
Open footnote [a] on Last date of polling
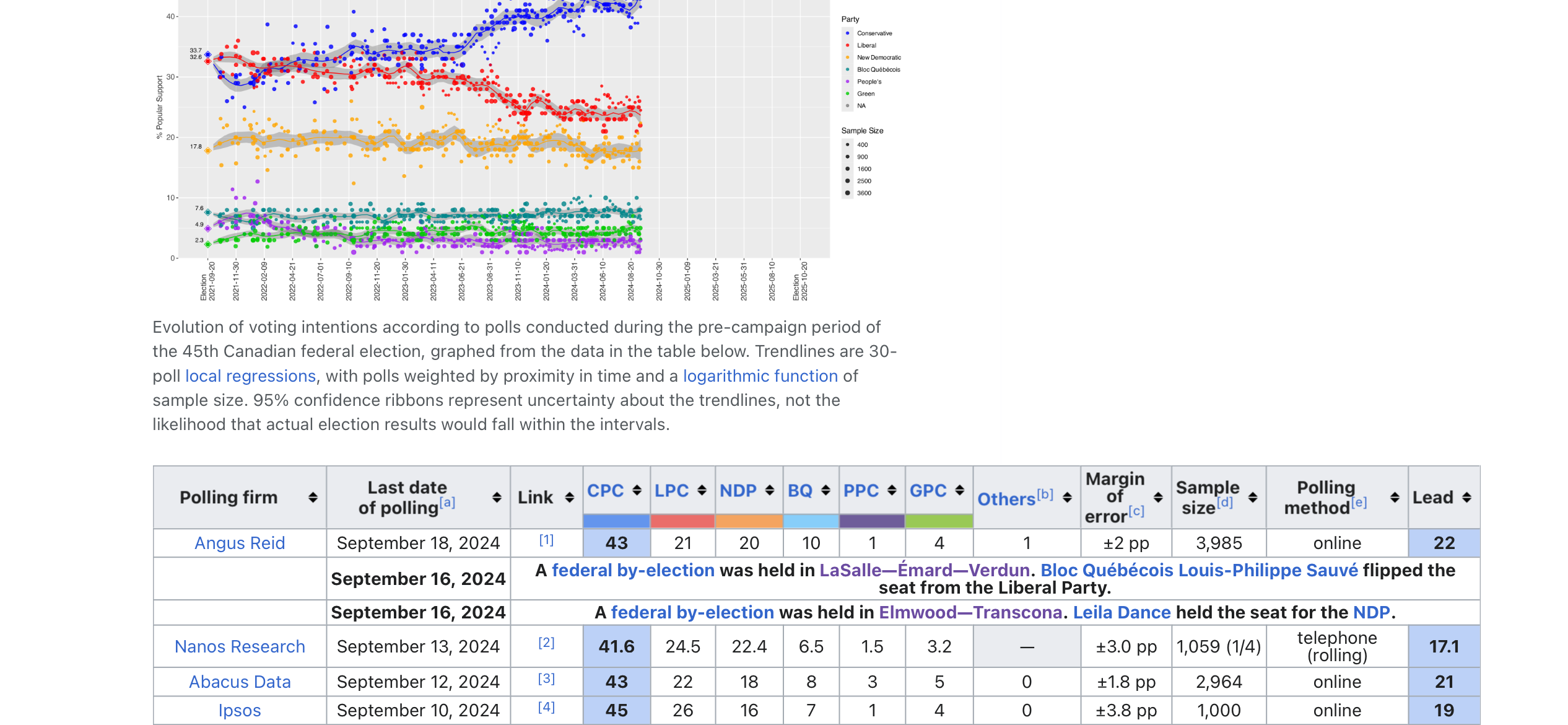(x=447, y=502)
